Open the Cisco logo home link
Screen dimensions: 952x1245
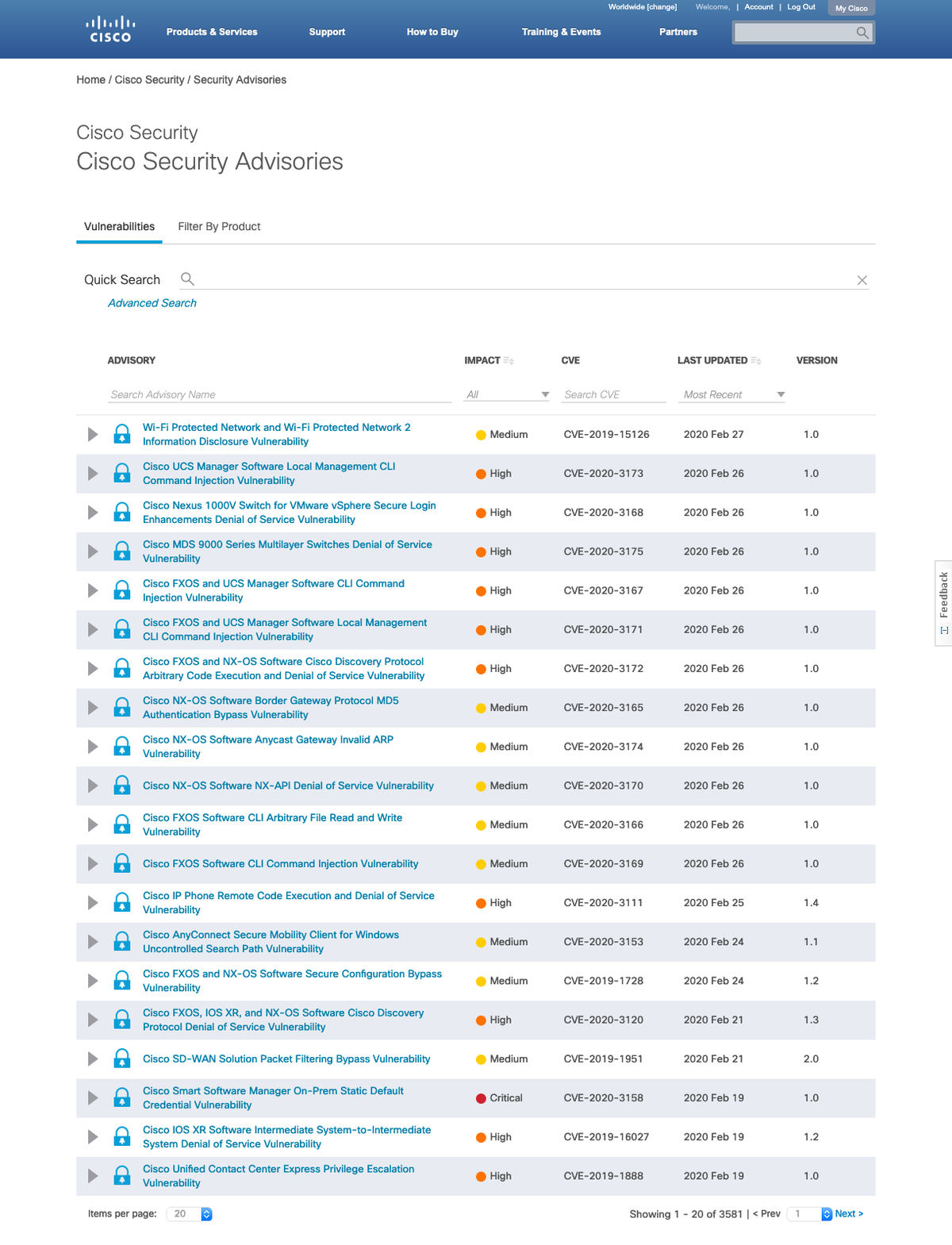click(110, 29)
